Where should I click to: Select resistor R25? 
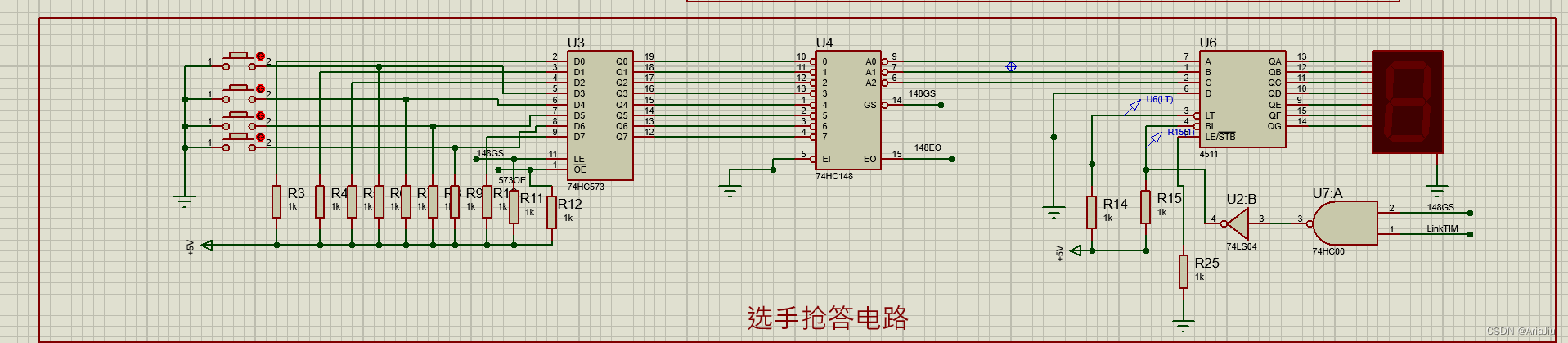coord(1184,272)
